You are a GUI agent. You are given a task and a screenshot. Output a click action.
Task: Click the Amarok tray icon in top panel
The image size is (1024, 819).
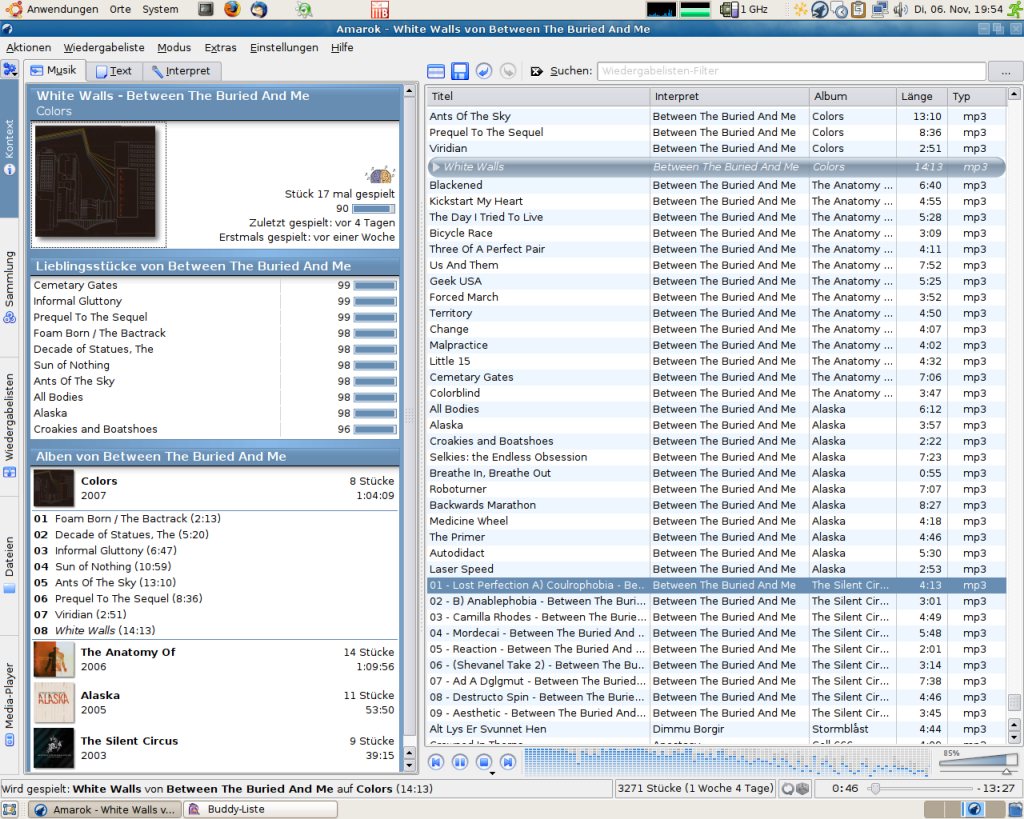pyautogui.click(x=820, y=9)
